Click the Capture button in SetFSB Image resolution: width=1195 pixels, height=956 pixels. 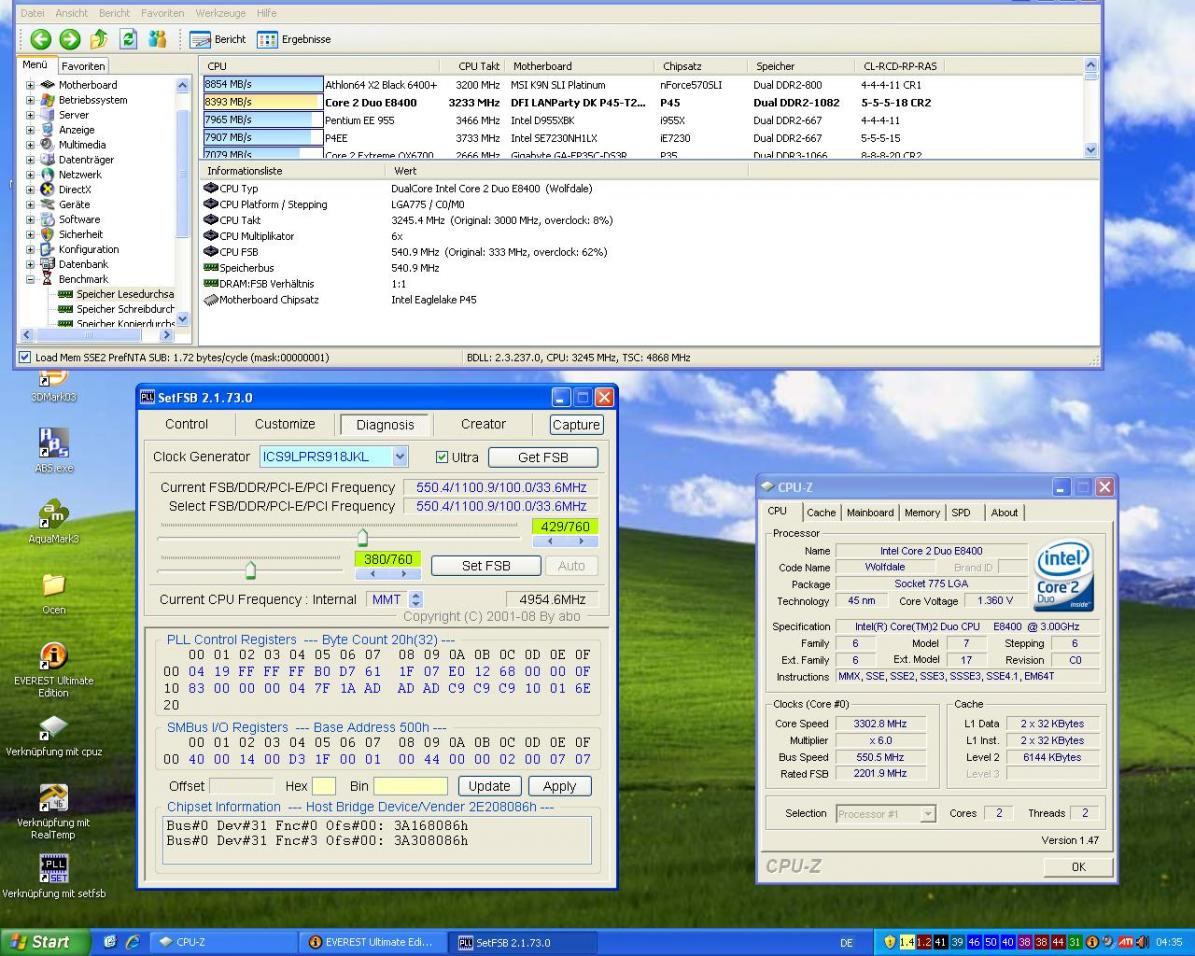click(576, 425)
